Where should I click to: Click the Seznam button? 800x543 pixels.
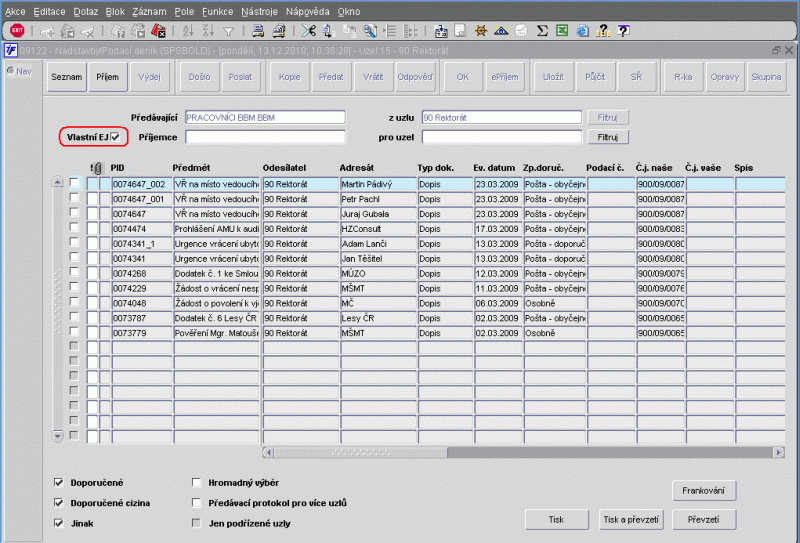point(67,77)
